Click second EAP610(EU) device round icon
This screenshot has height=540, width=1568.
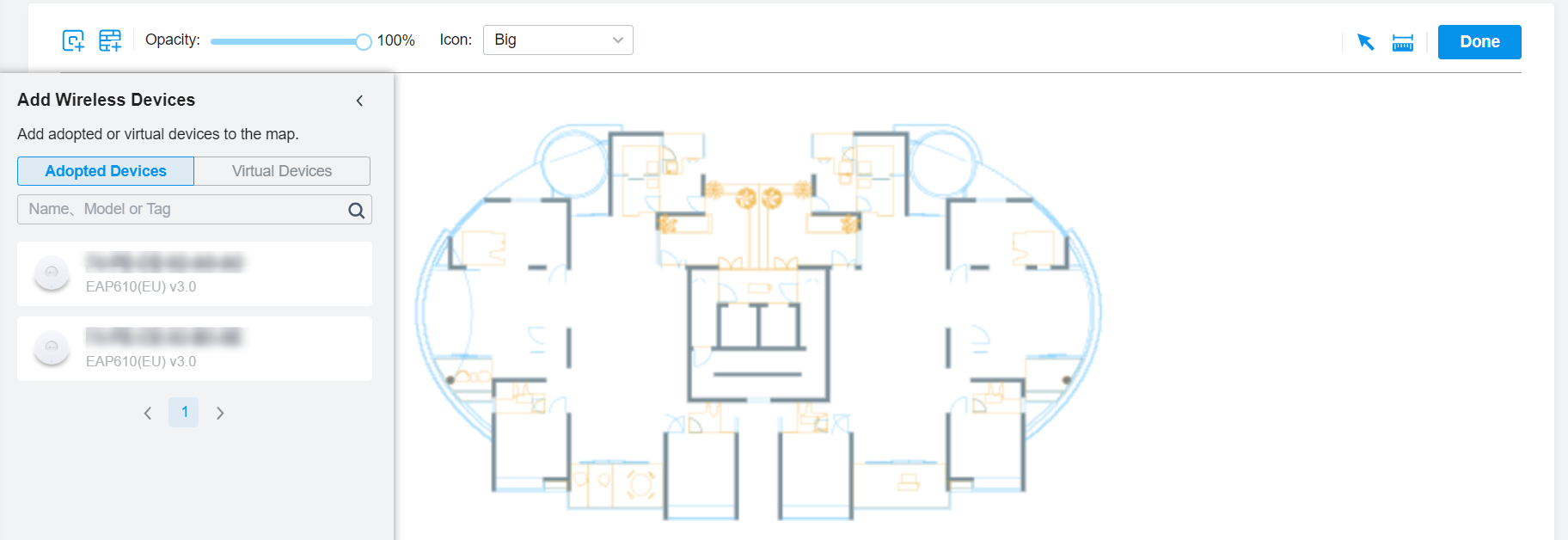click(x=52, y=348)
